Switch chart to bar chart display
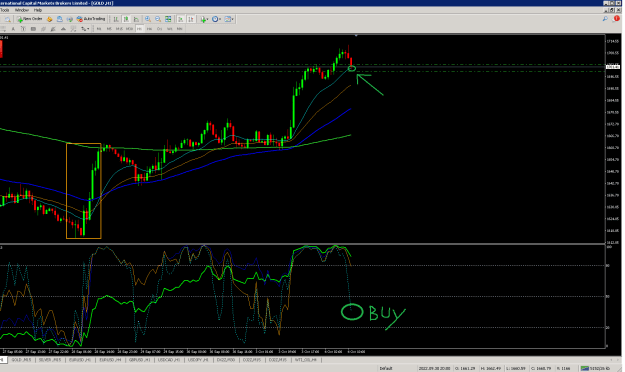The width and height of the screenshot is (625, 372). 116,19
